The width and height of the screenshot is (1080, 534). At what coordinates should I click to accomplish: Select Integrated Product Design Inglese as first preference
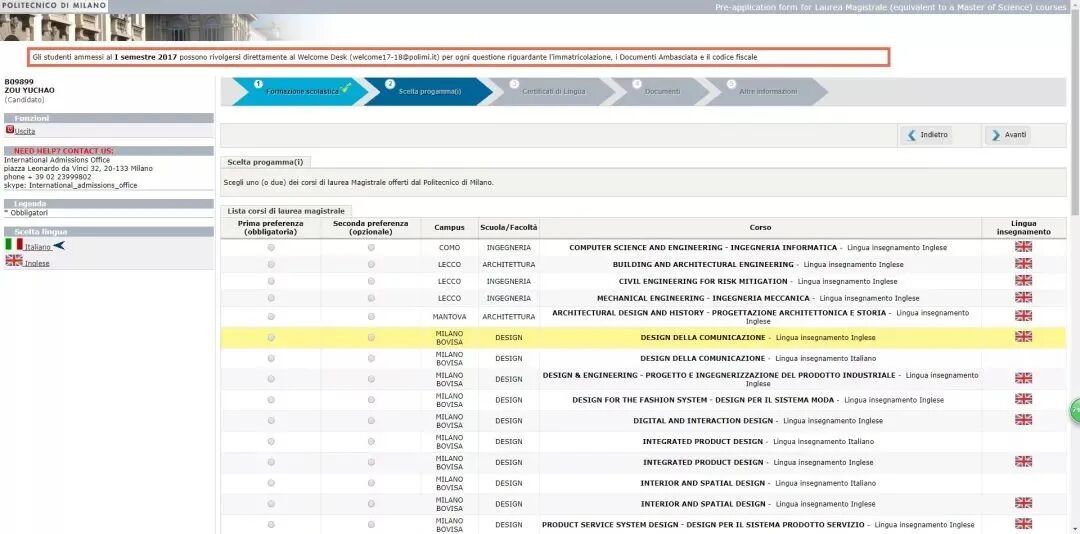(x=271, y=462)
